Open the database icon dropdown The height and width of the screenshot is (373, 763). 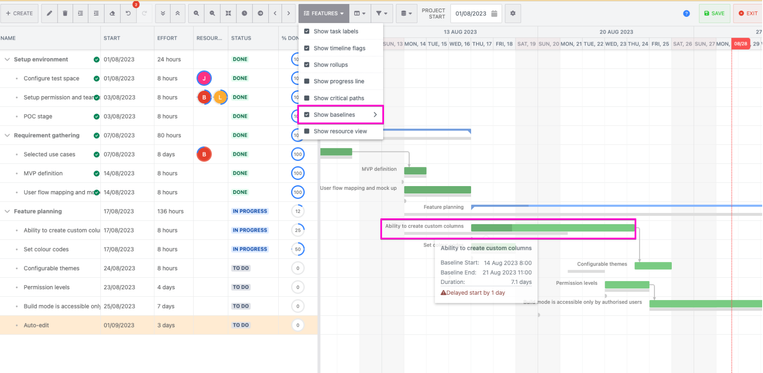[406, 14]
